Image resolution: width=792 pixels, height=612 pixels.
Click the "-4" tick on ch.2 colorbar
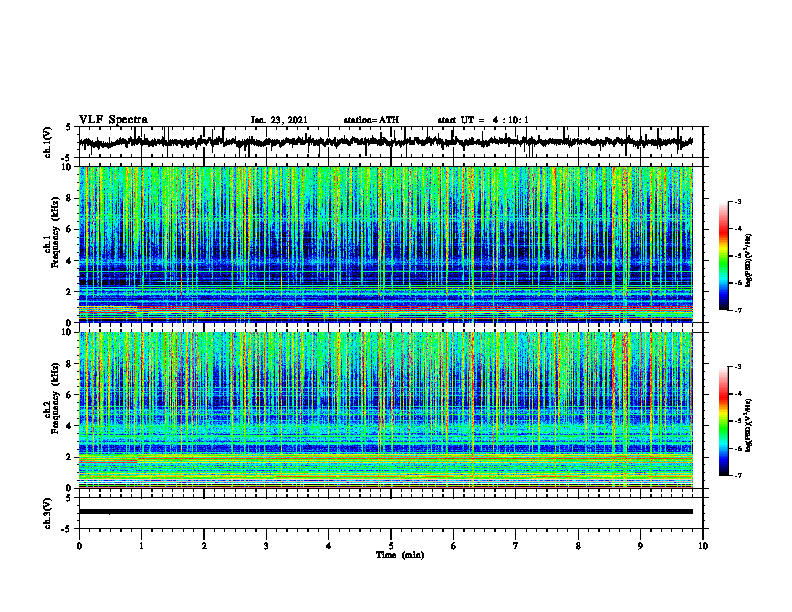[738, 394]
